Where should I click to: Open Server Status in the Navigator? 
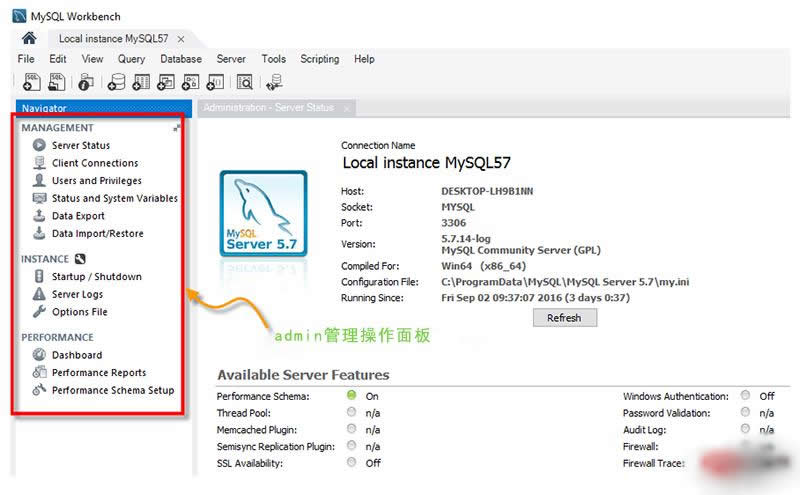tap(80, 145)
